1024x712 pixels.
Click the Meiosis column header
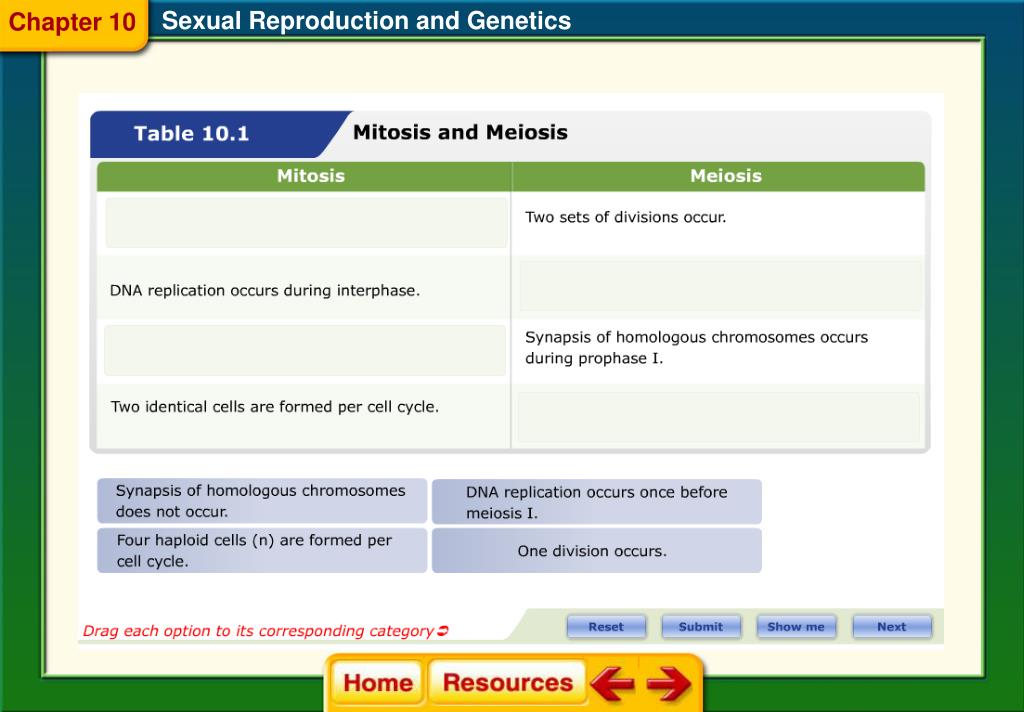click(718, 176)
